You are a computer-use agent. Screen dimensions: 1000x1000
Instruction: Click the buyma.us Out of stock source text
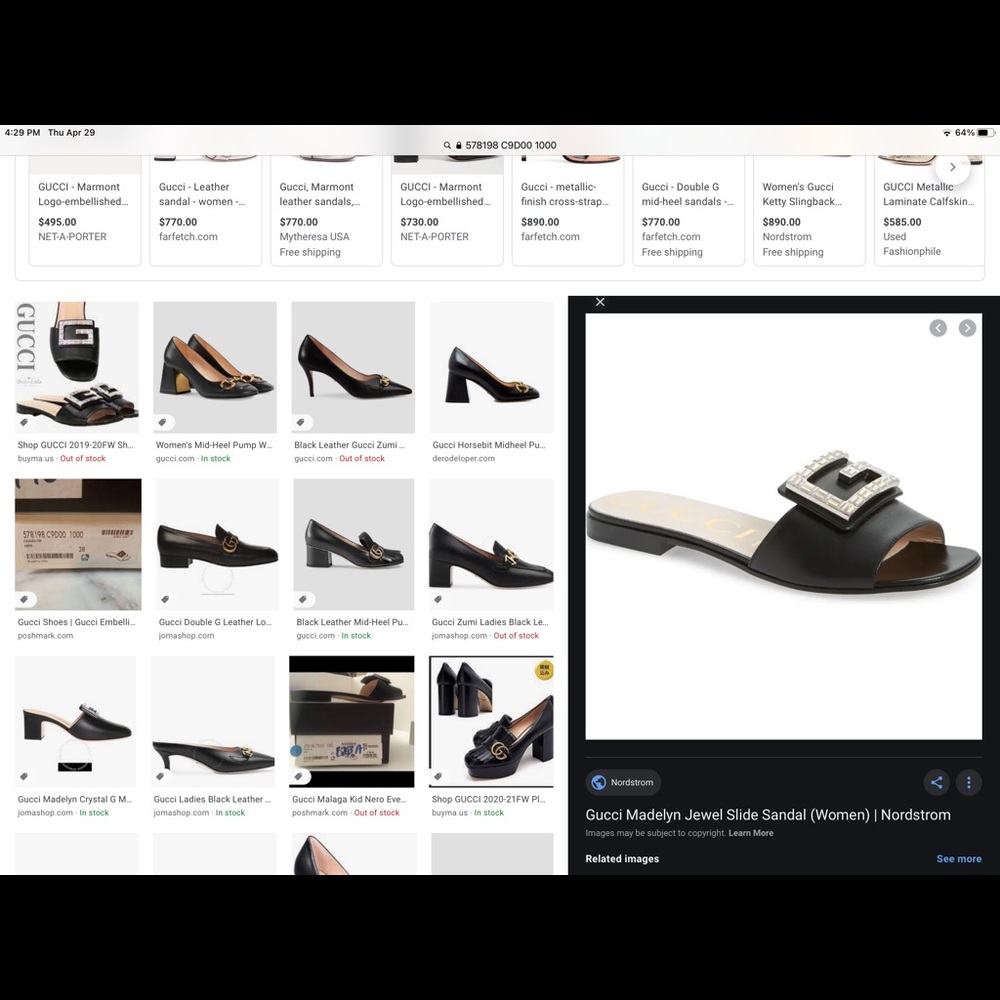62,459
